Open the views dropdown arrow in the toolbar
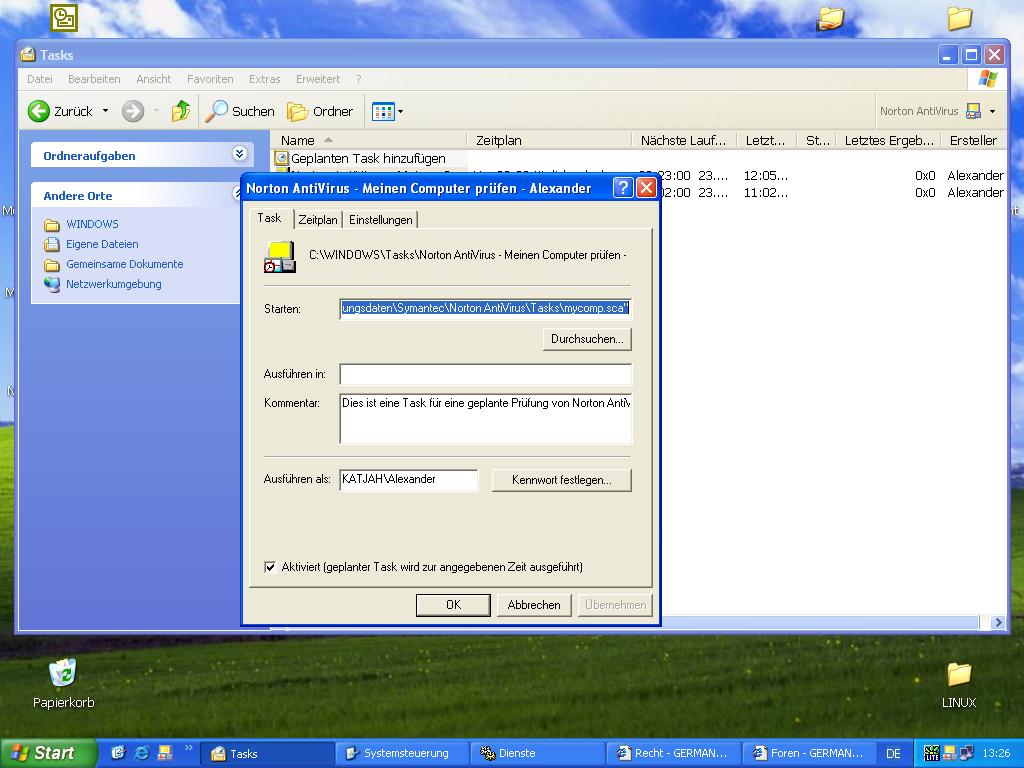 [x=400, y=112]
